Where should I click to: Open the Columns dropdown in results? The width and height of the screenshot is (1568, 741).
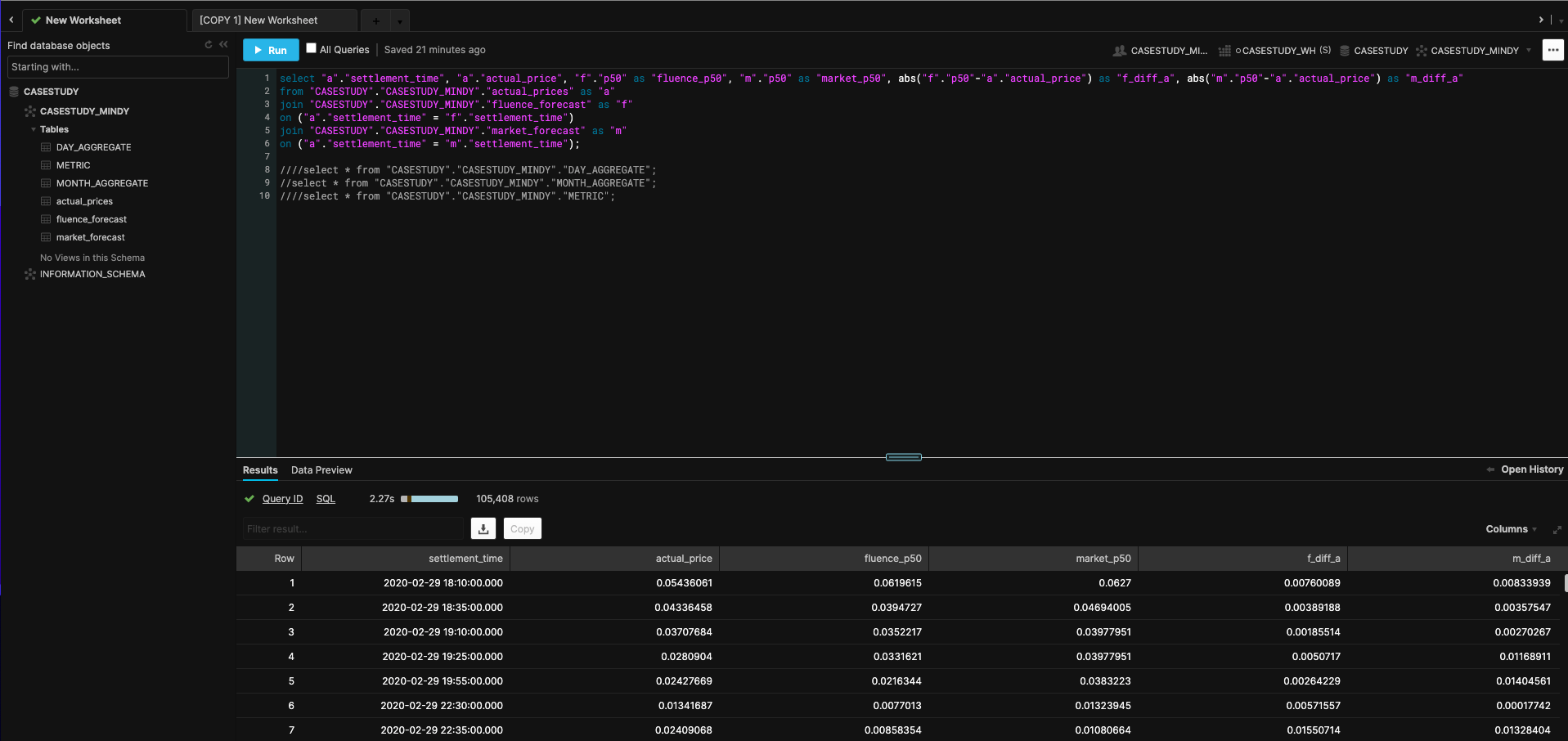click(1511, 529)
